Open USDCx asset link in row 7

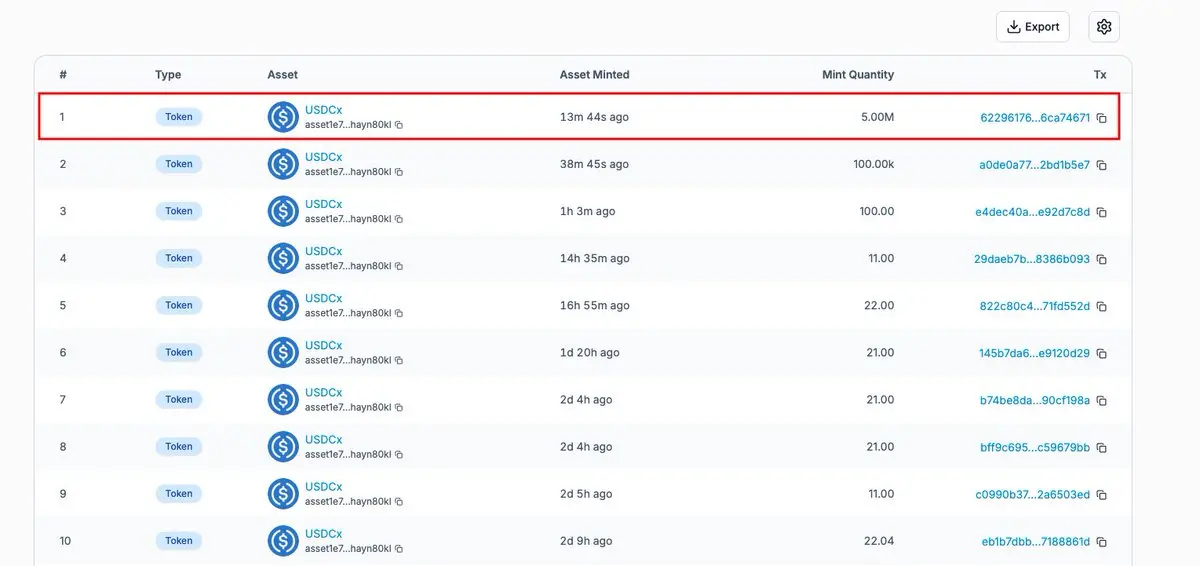coord(323,392)
